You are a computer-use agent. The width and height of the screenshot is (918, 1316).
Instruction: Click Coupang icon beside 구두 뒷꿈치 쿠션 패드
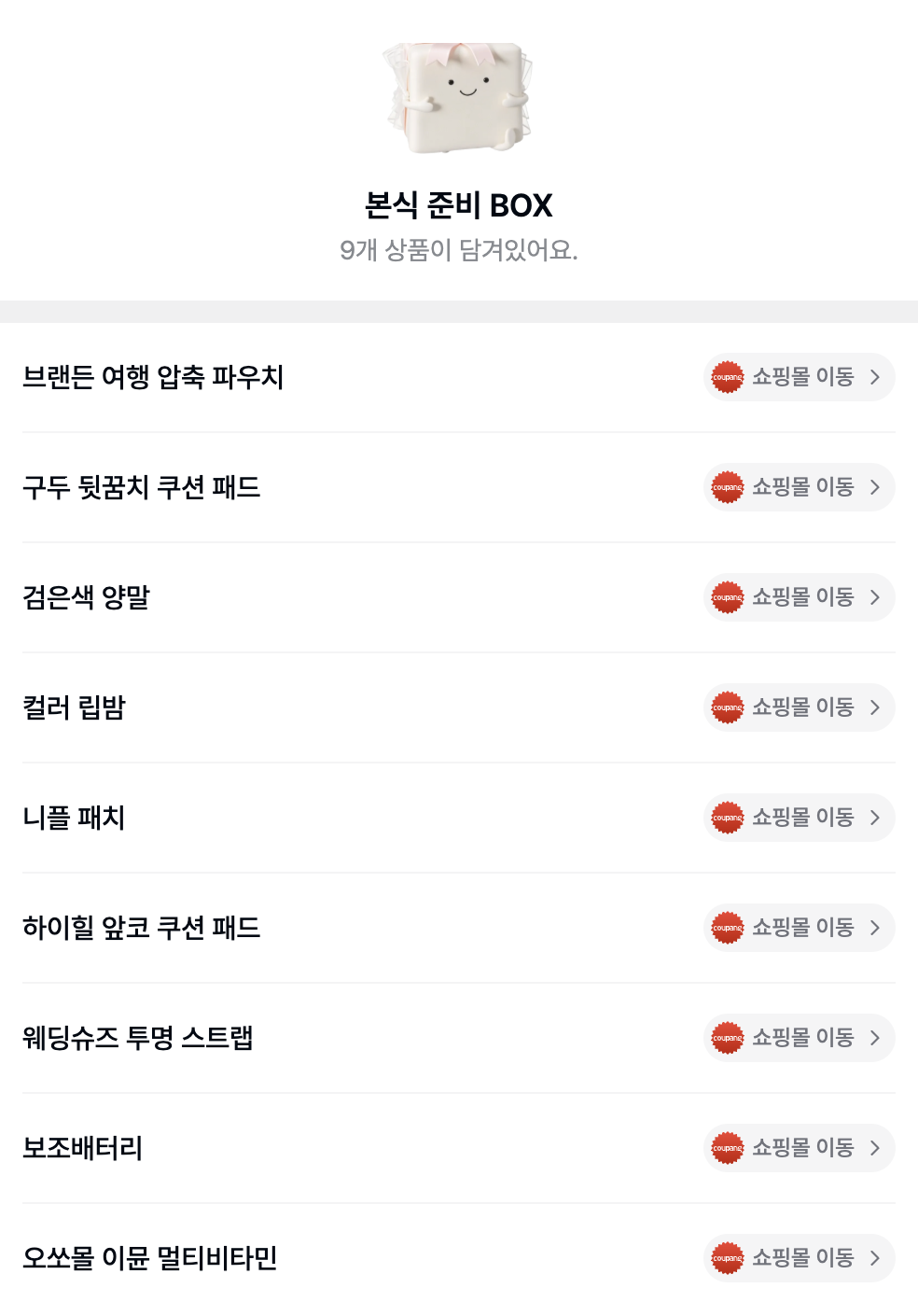coord(727,487)
